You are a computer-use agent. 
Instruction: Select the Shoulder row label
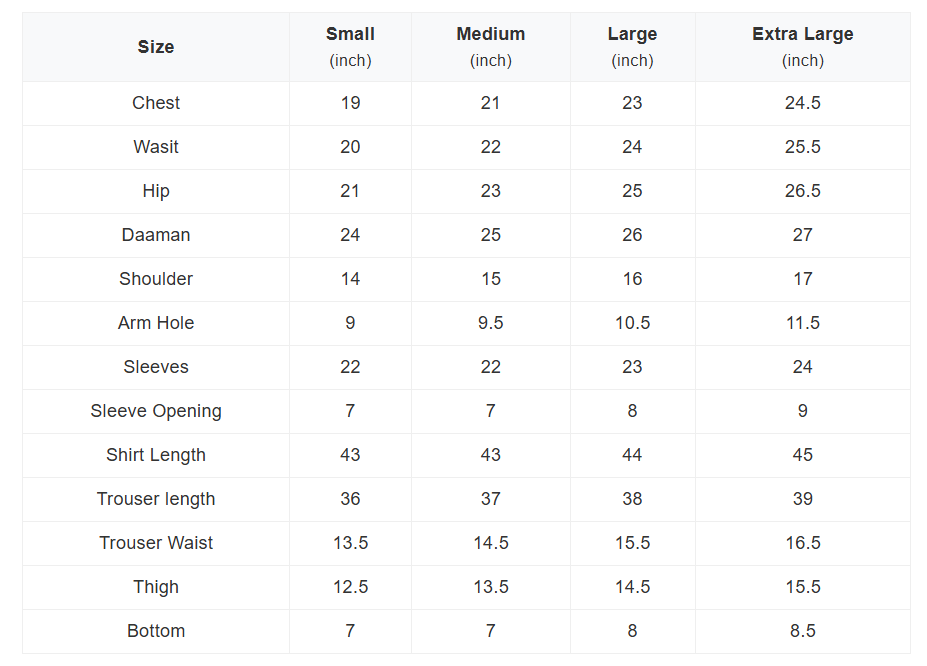(156, 279)
